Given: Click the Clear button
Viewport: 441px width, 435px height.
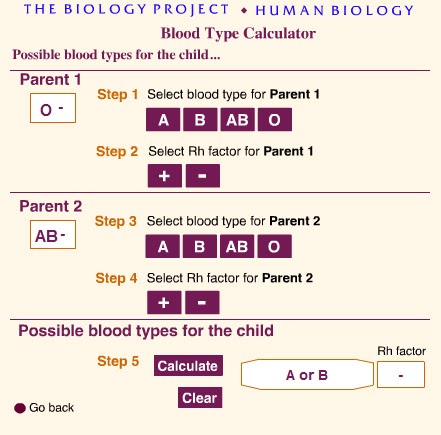Looking at the screenshot, I should click(200, 397).
